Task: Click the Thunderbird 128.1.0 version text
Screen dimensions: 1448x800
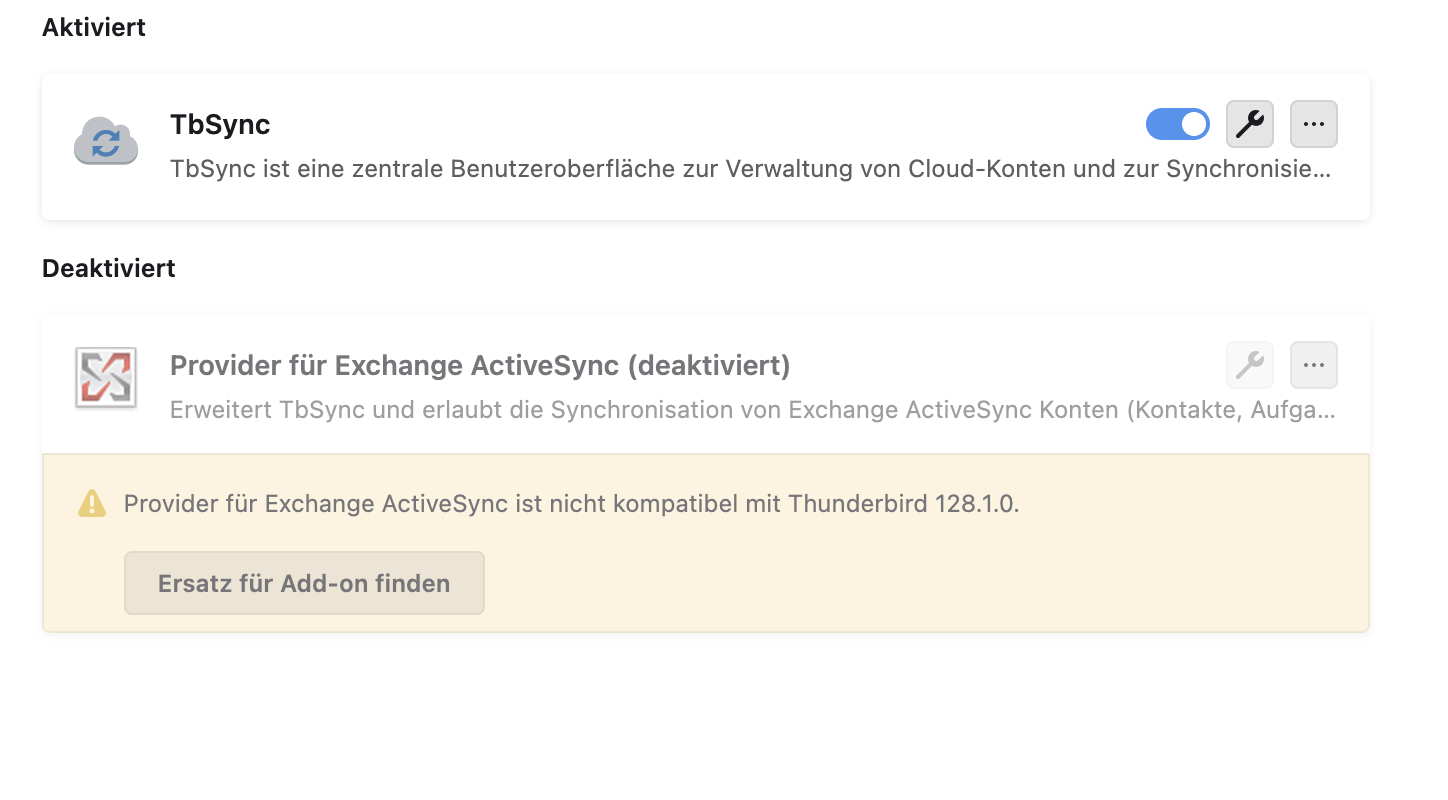Action: [x=903, y=503]
